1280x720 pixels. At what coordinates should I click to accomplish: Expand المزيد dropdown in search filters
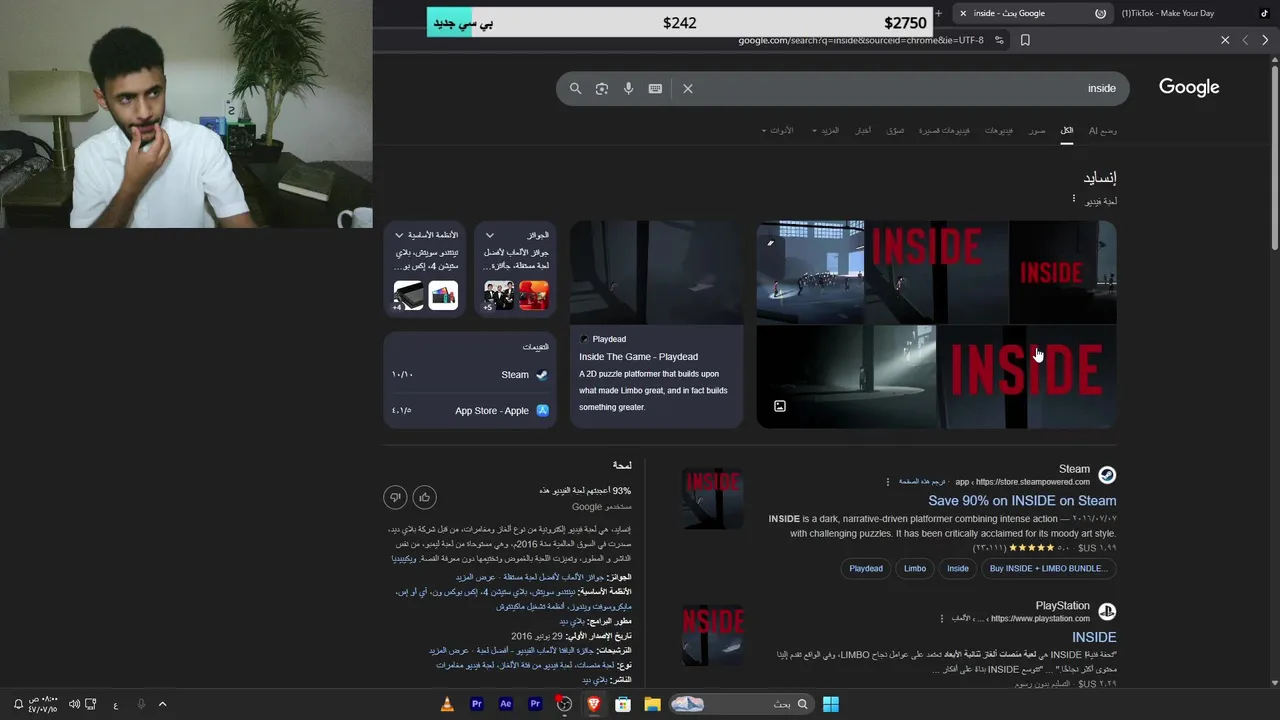[826, 131]
